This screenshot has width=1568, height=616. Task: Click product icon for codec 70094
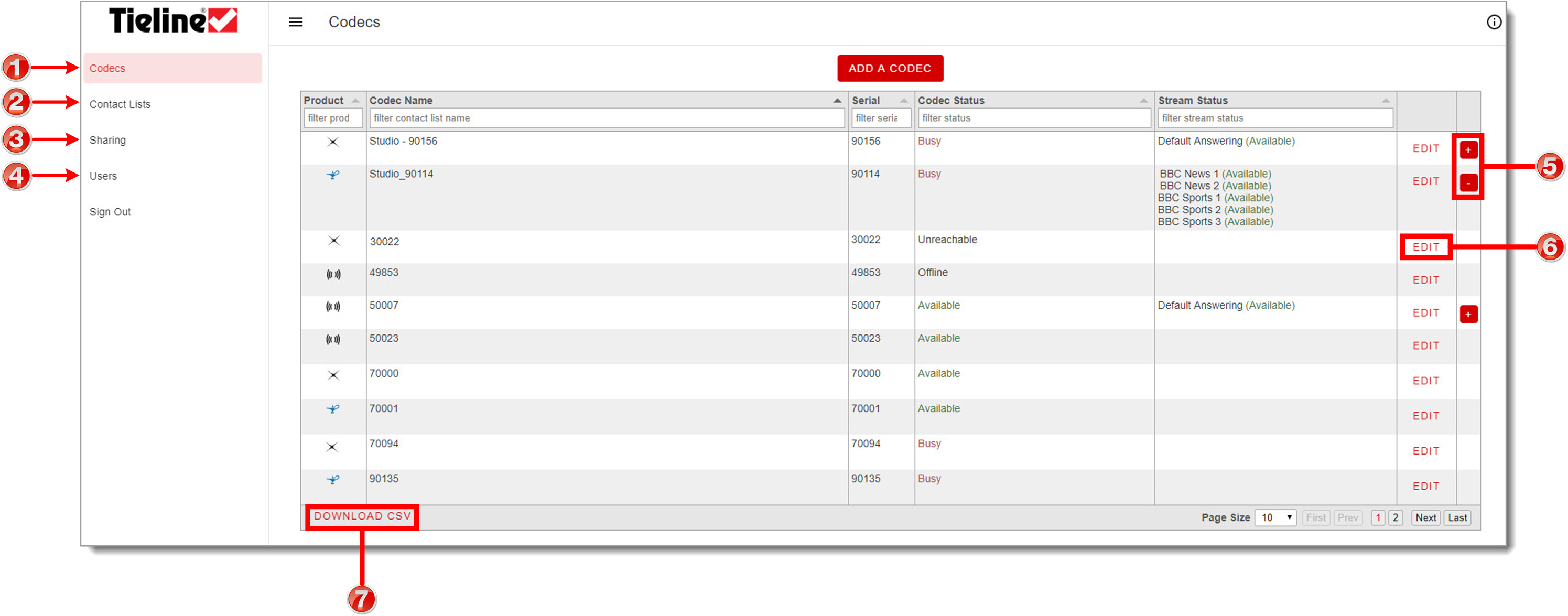point(332,447)
